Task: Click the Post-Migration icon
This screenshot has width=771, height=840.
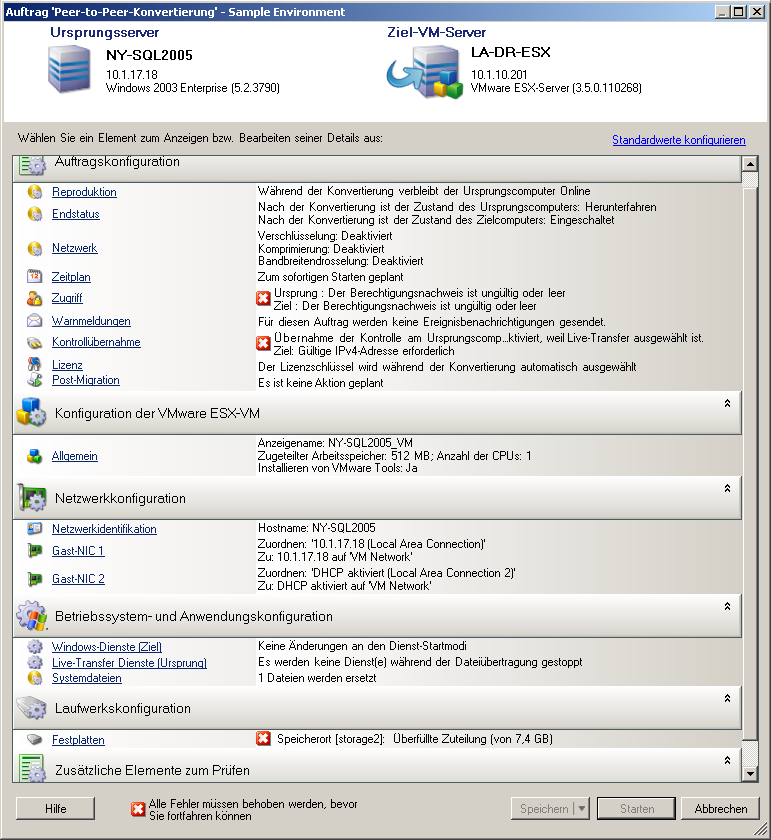Action: point(35,380)
